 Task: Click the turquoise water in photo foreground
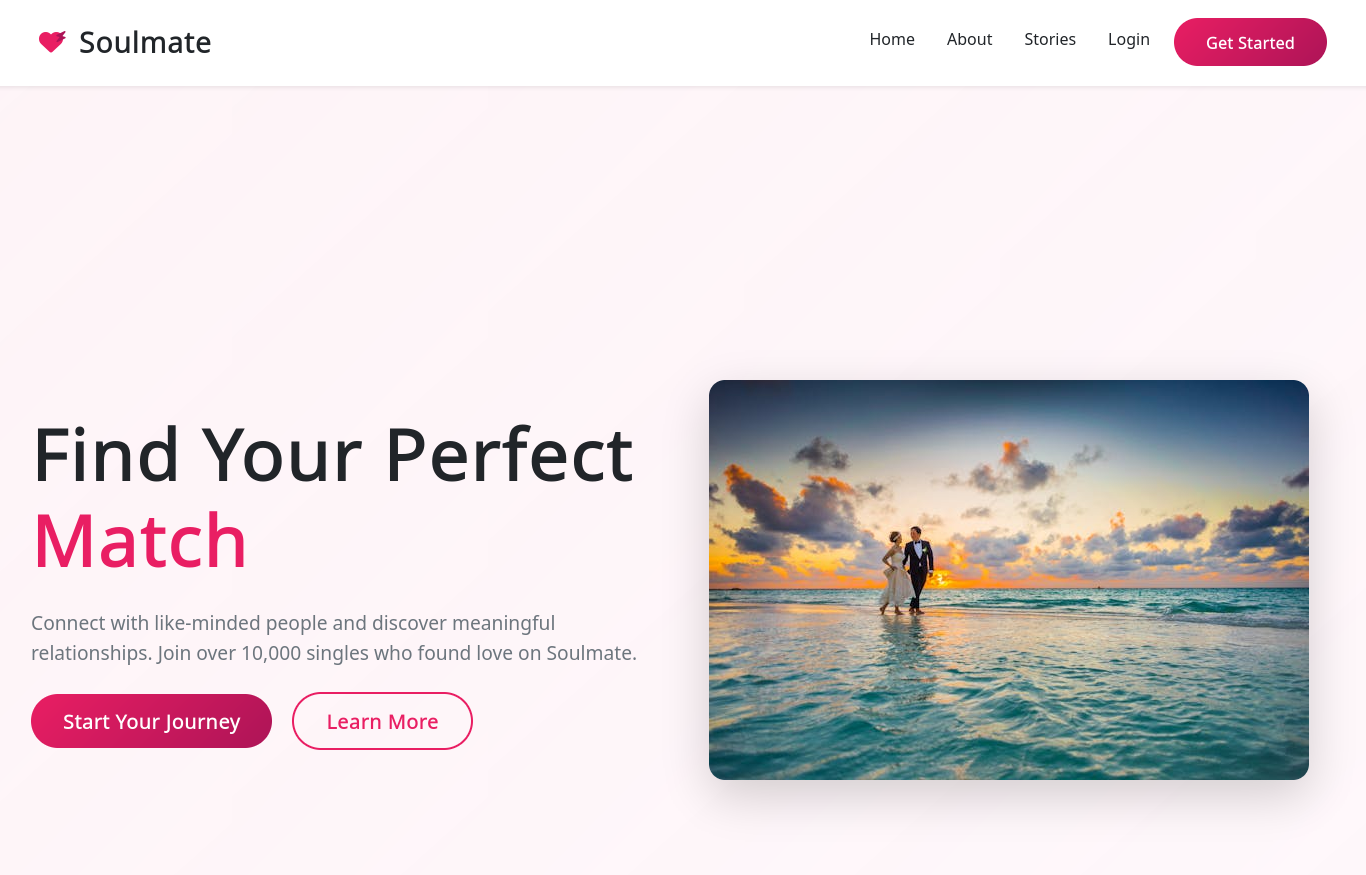1009,700
